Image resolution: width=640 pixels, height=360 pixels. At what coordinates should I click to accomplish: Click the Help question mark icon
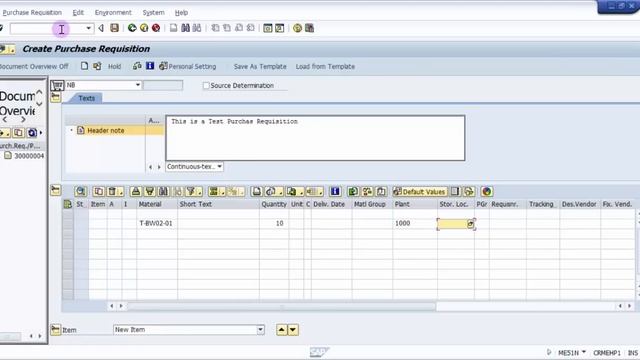pos(298,28)
